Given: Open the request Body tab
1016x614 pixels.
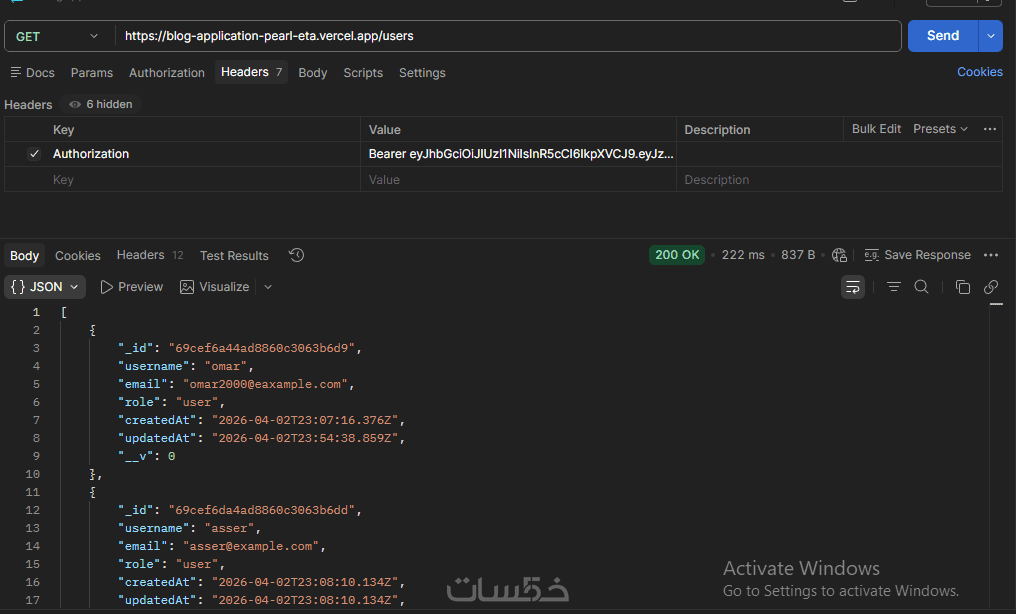Looking at the screenshot, I should 312,73.
